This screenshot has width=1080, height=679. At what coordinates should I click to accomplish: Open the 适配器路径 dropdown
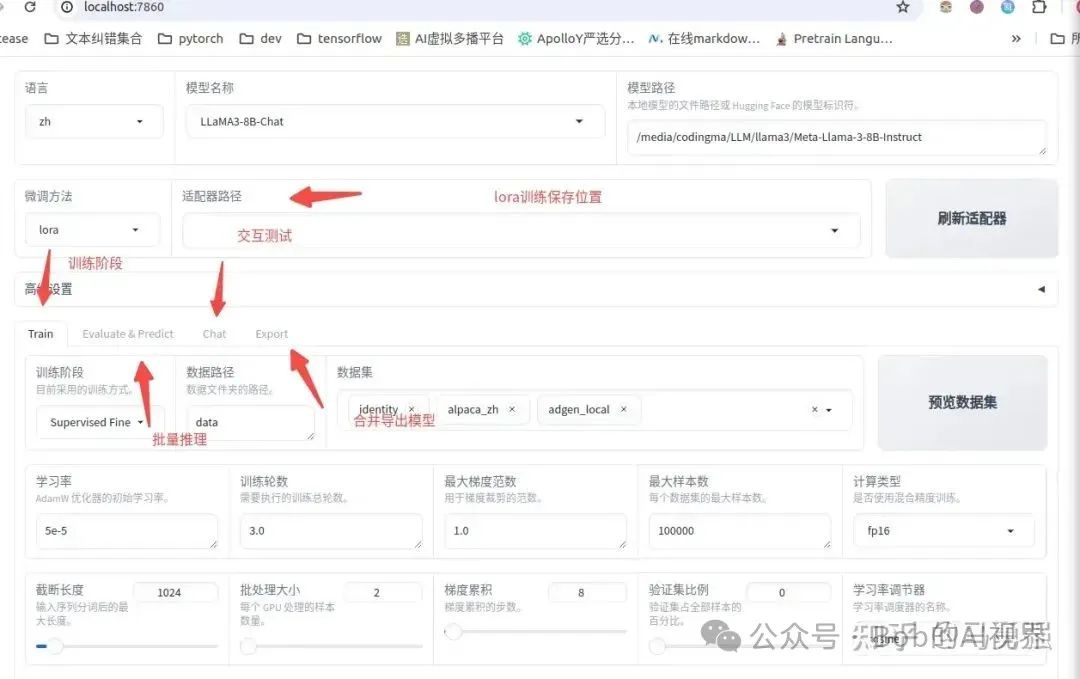521,231
